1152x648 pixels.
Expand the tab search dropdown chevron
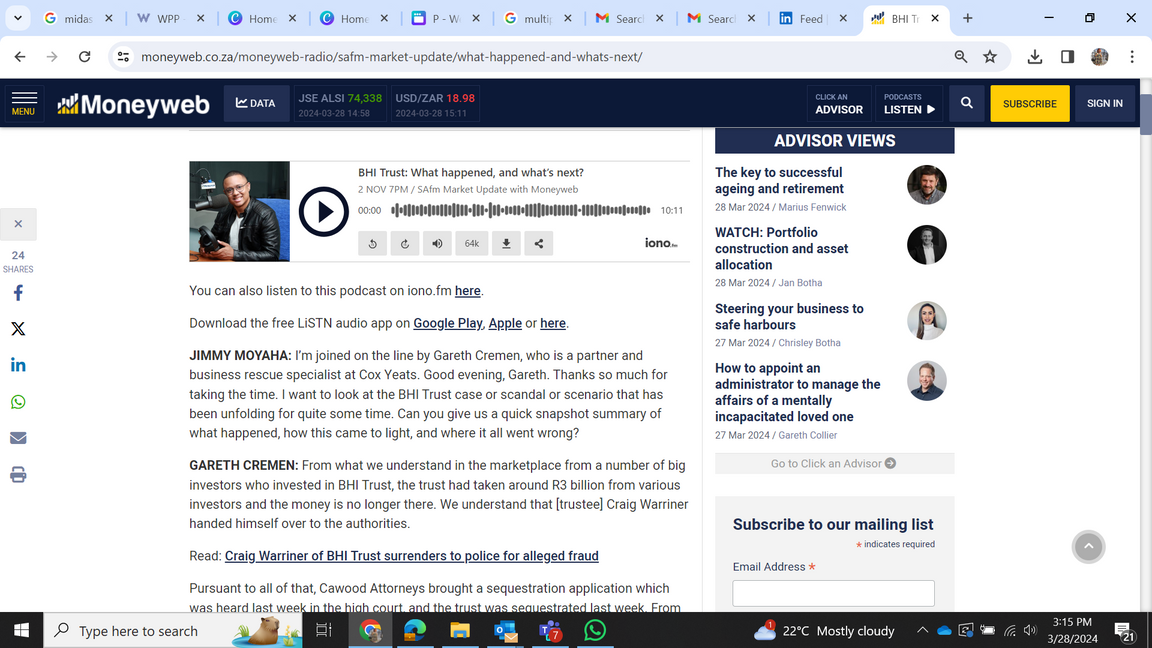(18, 18)
